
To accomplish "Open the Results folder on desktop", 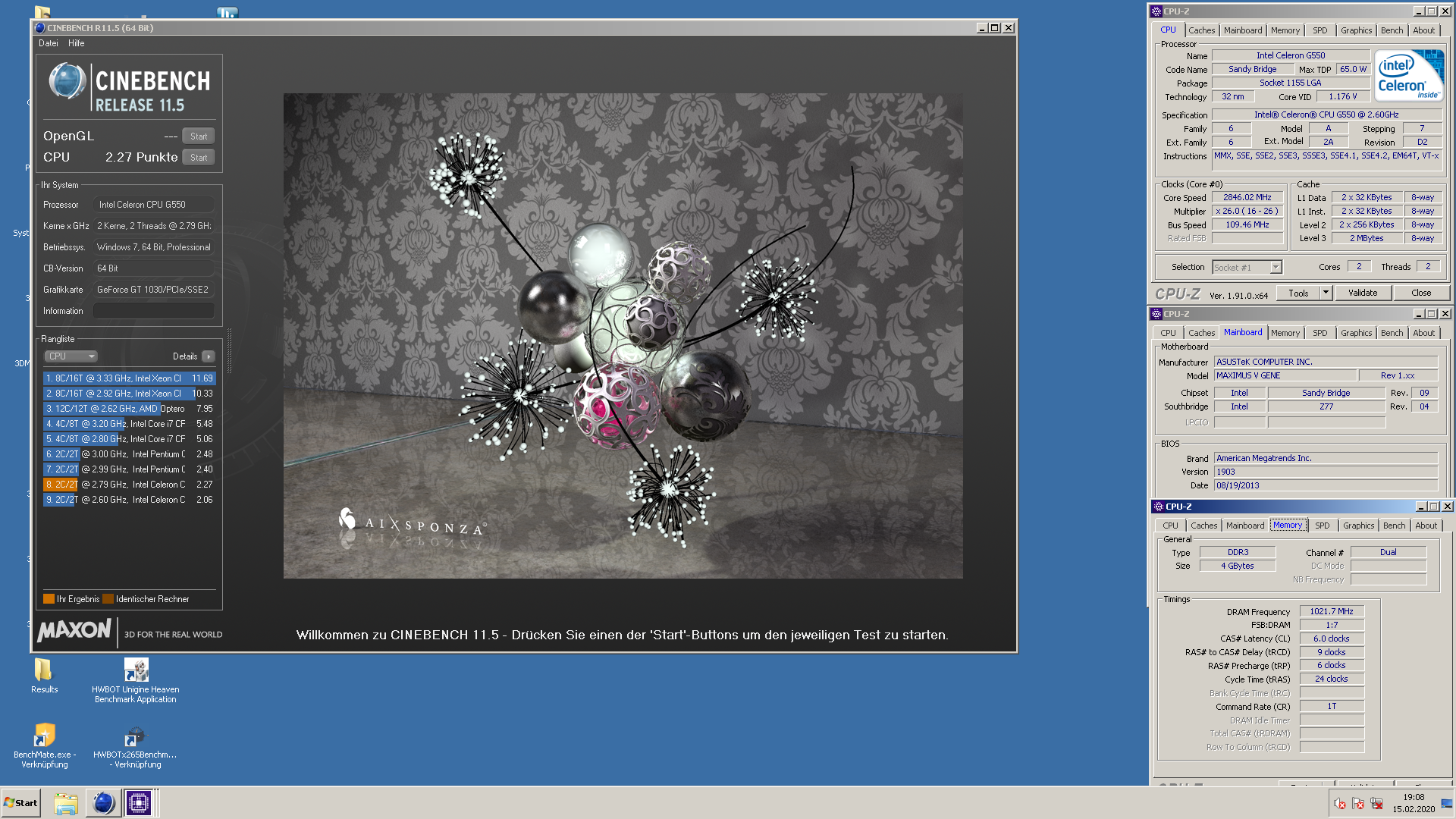I will click(44, 675).
